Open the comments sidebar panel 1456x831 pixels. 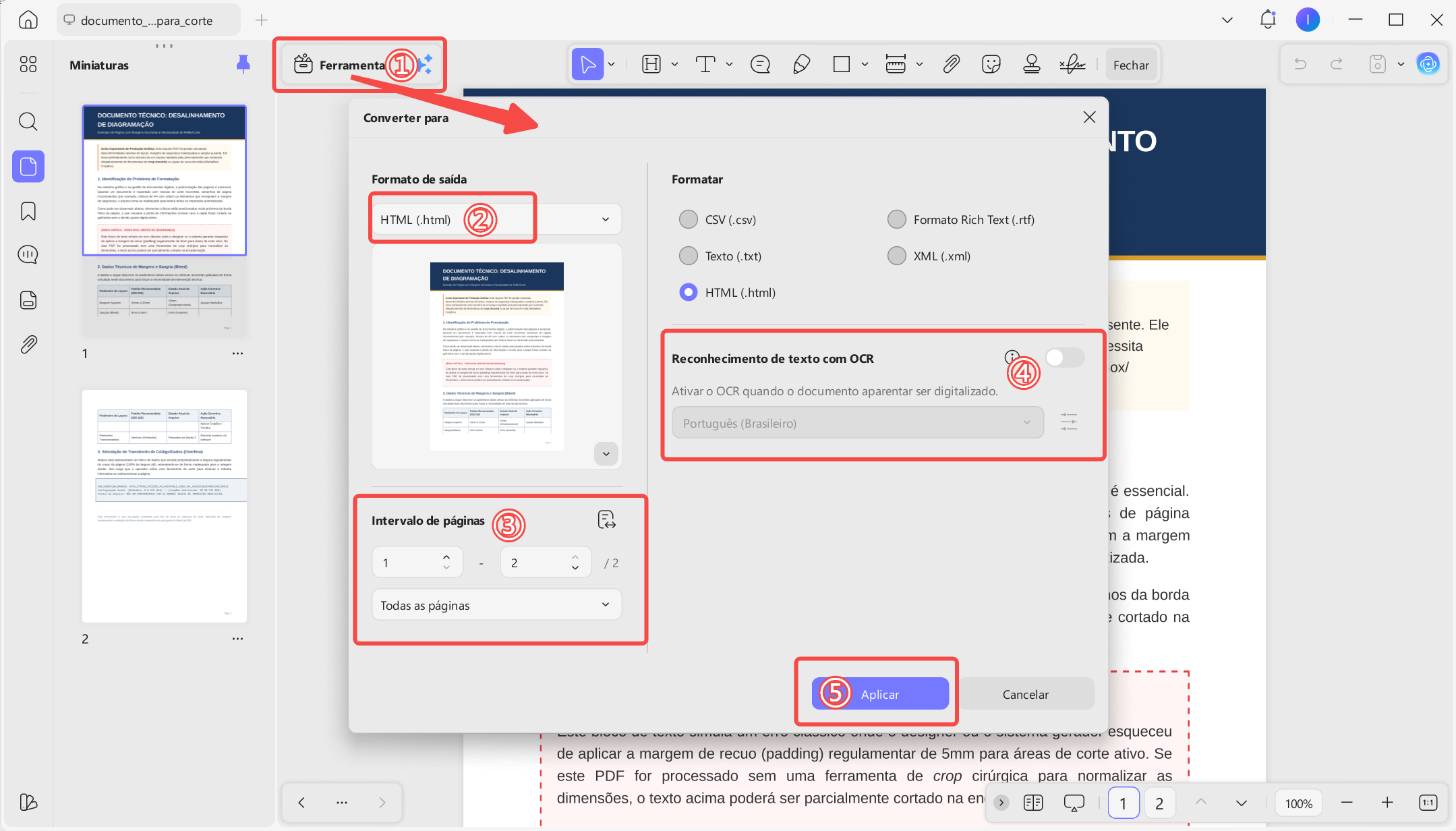click(x=28, y=255)
